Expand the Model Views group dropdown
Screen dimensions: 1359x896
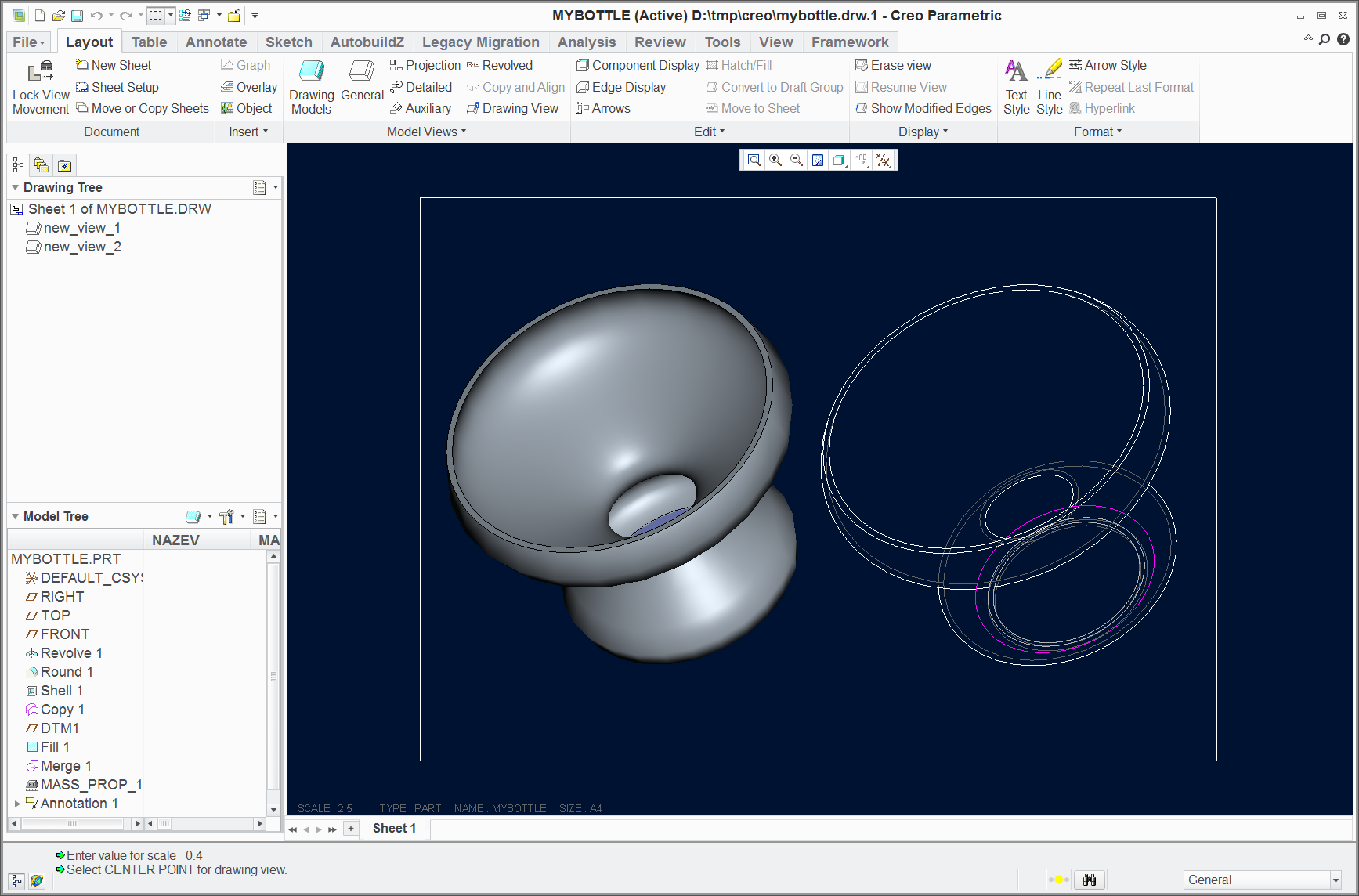pos(426,132)
